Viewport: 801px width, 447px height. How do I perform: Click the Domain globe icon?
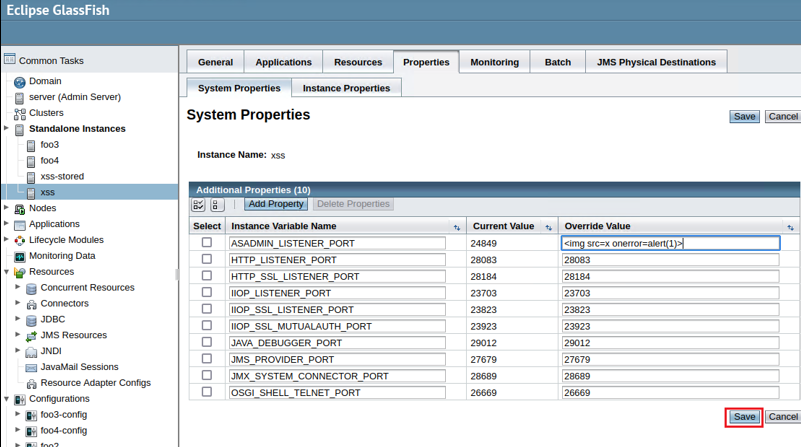(x=19, y=82)
